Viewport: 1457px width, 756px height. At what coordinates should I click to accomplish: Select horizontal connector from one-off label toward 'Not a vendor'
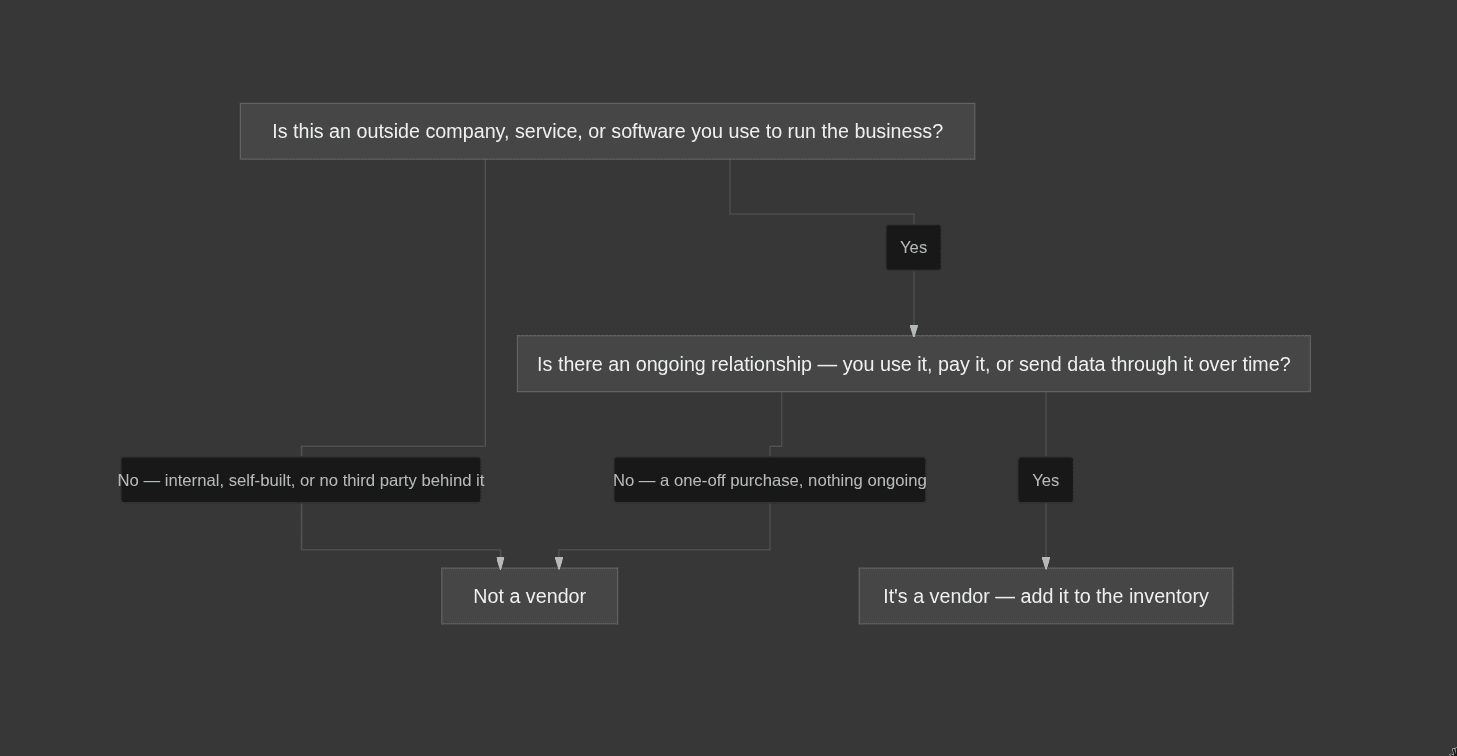[x=664, y=549]
